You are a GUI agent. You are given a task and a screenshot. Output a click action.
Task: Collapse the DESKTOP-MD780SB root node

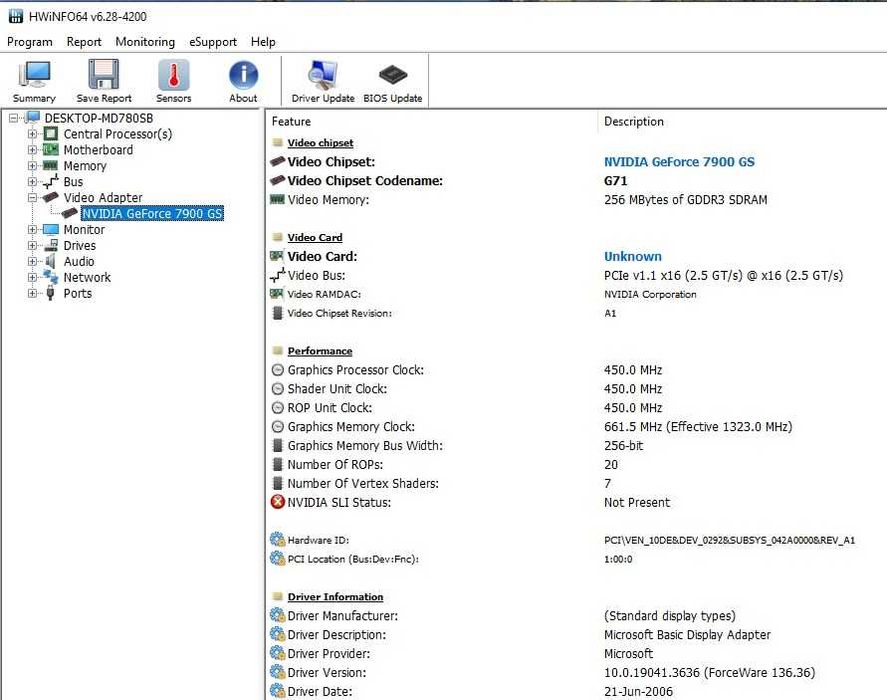[x=14, y=118]
